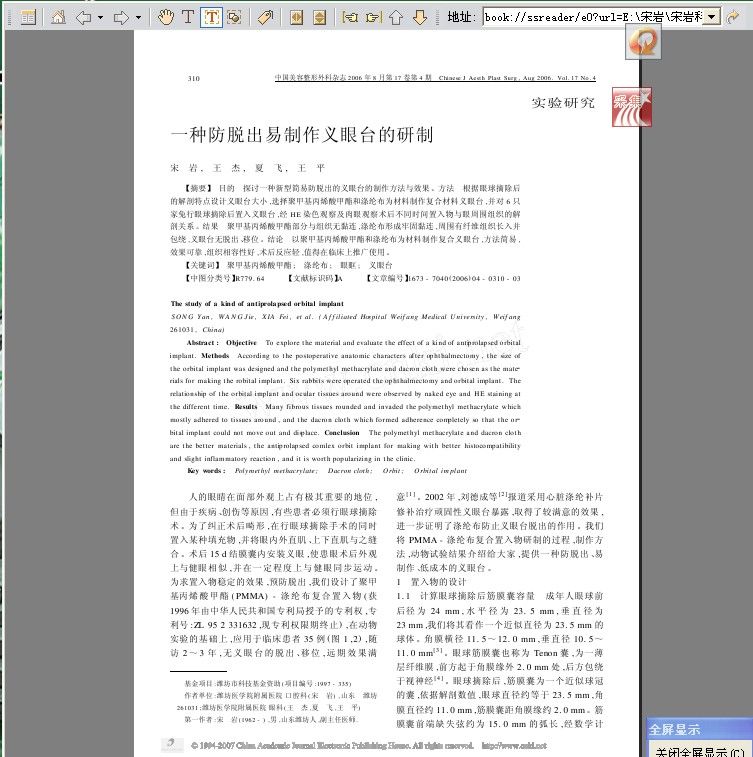
Task: Click the 关闭全屏显示 button
Action: (x=699, y=750)
